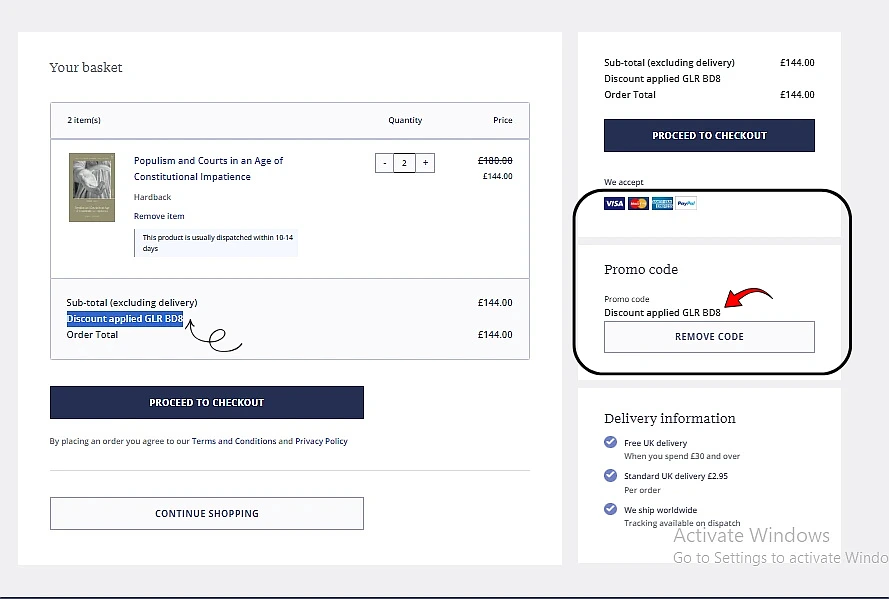Open the Terms and Conditions link
This screenshot has width=889, height=599.
pyautogui.click(x=234, y=441)
